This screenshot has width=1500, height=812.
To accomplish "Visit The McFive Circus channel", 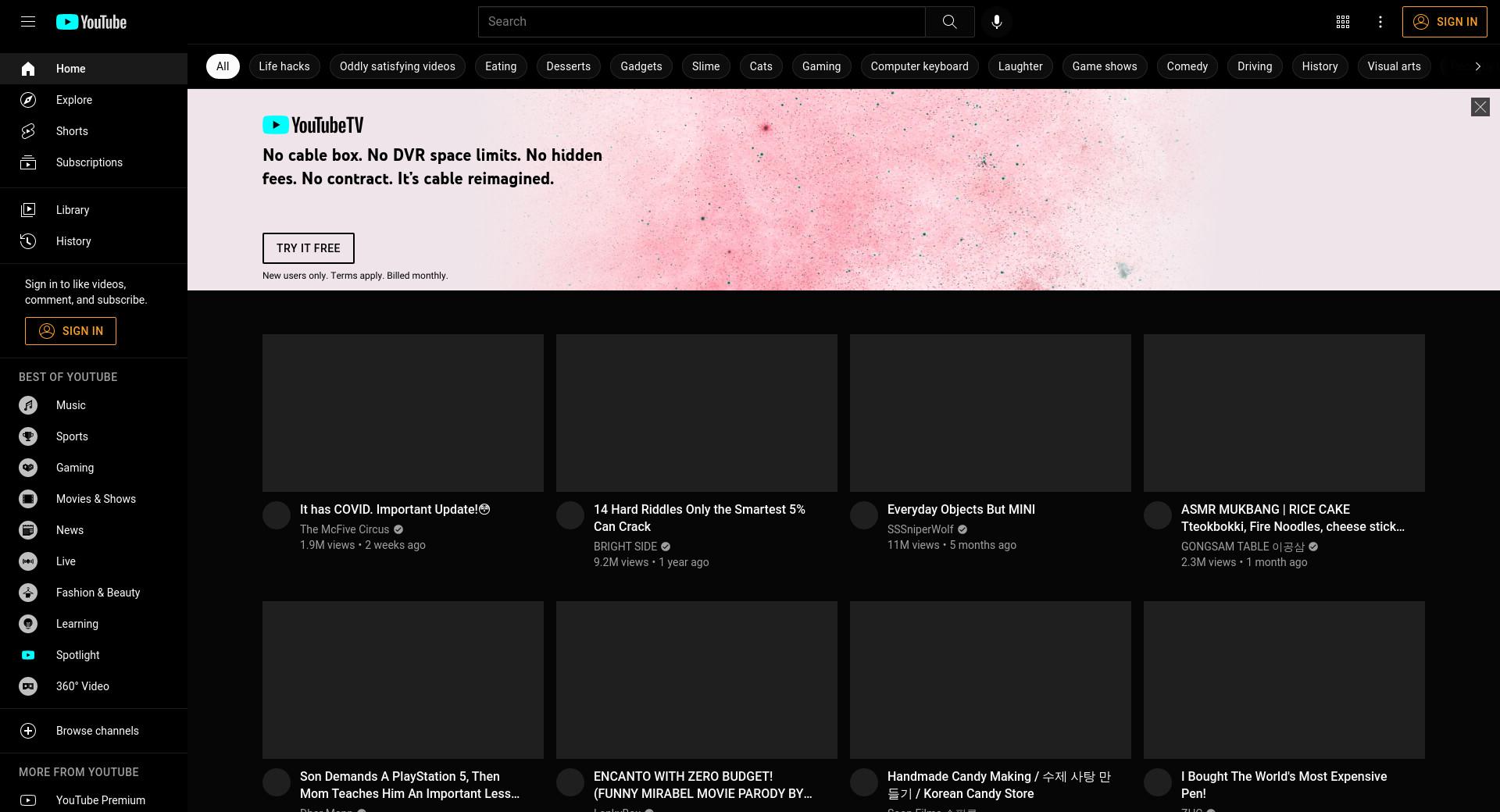I will (345, 529).
